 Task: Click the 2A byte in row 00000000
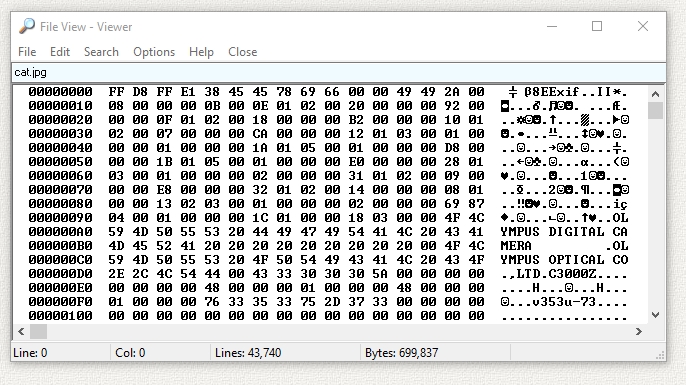pos(452,92)
